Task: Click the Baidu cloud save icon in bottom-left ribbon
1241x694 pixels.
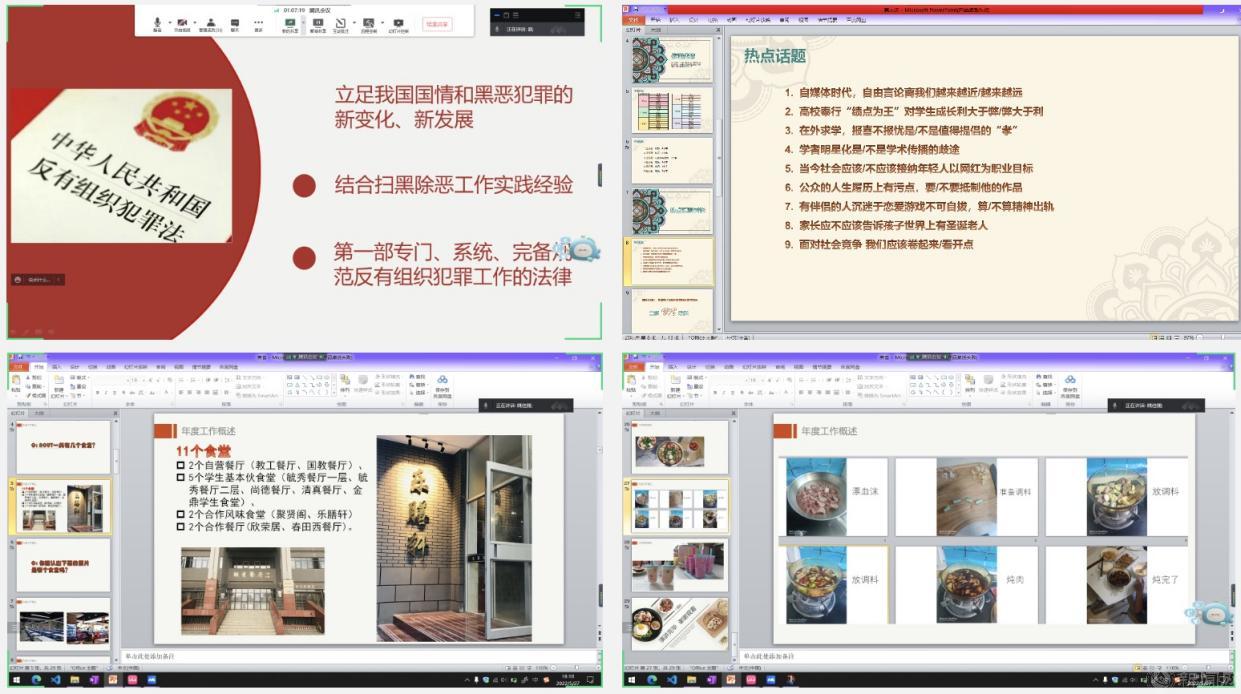Action: [442, 383]
